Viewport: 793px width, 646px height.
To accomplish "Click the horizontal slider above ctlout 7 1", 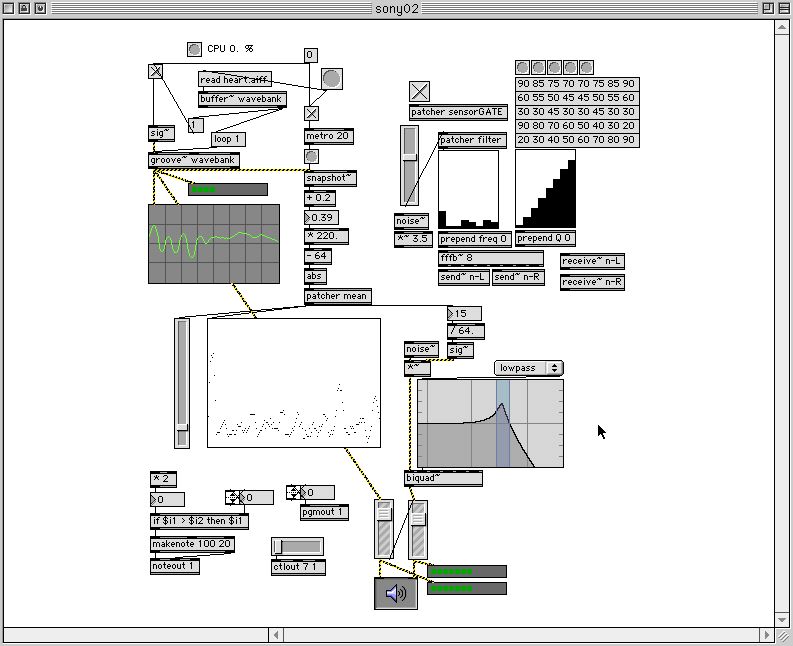I will (x=297, y=546).
